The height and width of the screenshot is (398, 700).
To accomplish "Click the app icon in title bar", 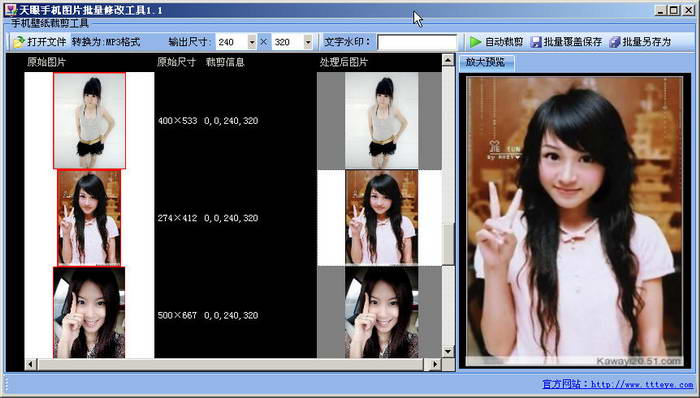I will pyautogui.click(x=11, y=10).
